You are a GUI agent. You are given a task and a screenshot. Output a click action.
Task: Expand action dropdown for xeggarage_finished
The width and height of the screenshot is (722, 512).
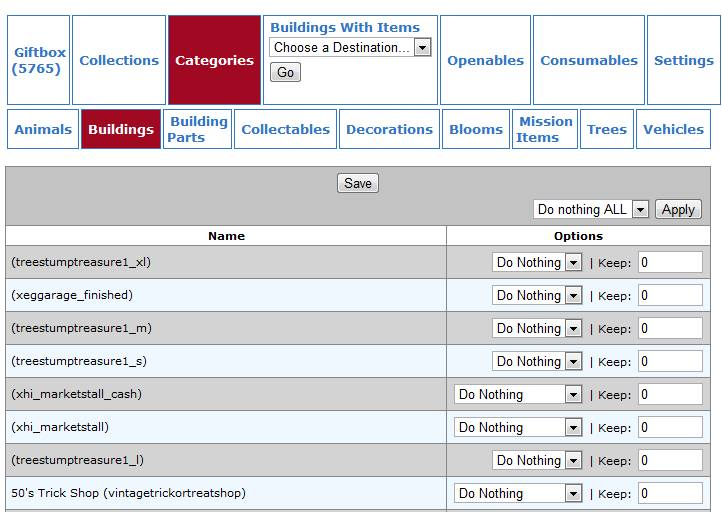click(x=537, y=296)
